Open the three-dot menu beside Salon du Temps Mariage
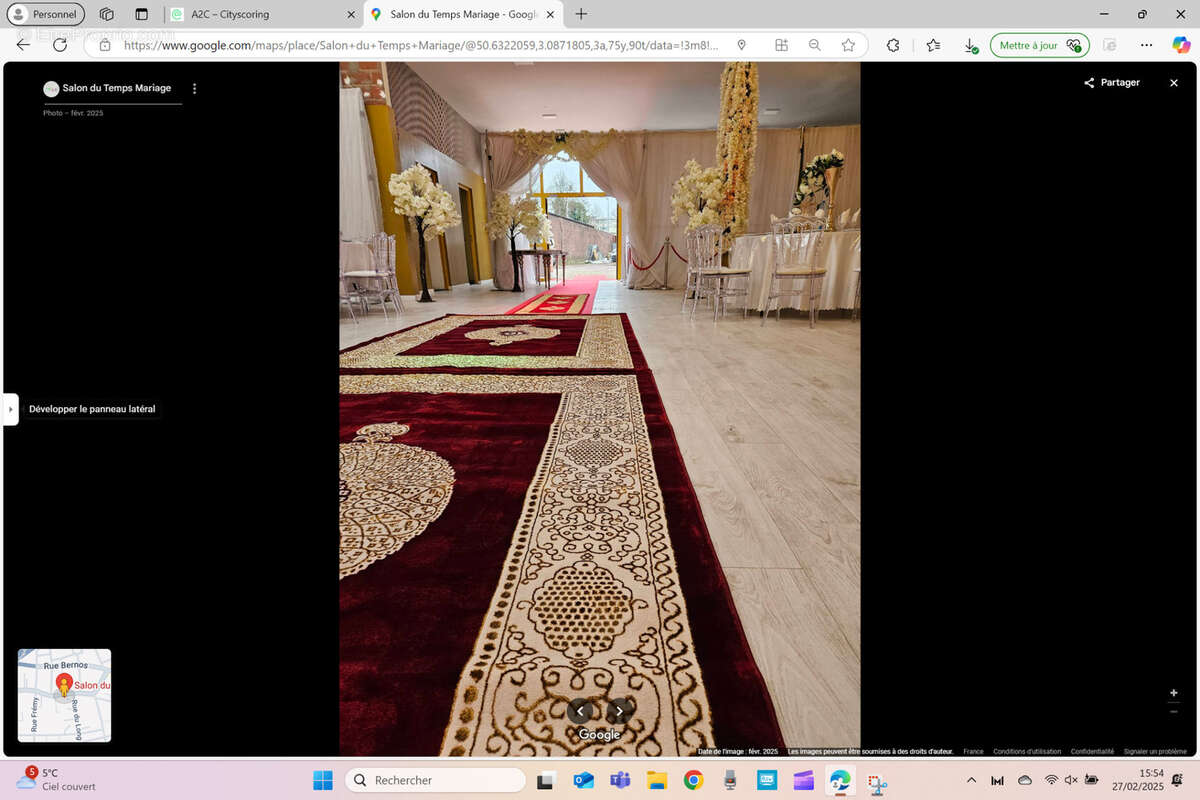Viewport: 1200px width, 800px height. 194,88
